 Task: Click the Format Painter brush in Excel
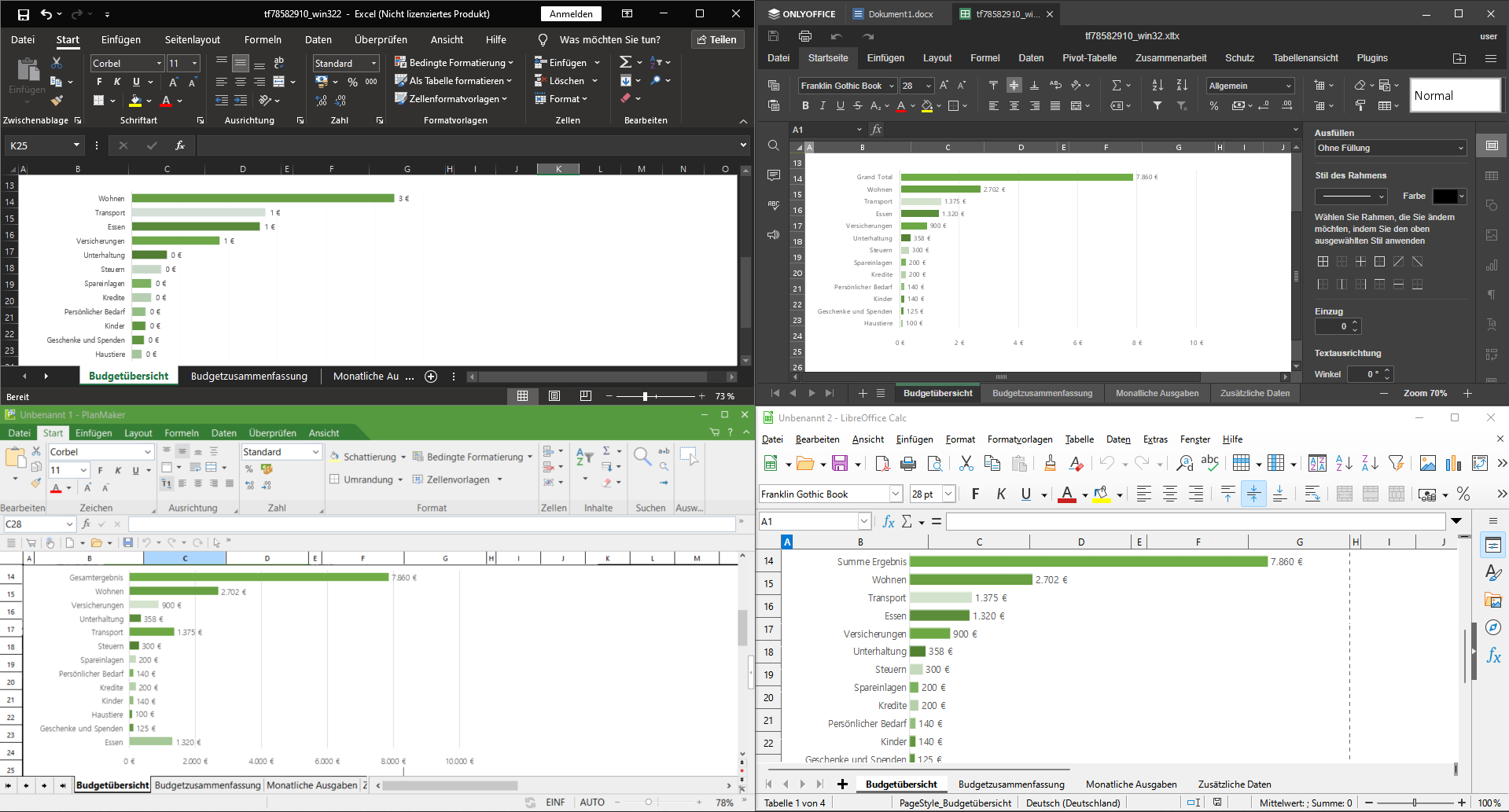[x=57, y=100]
